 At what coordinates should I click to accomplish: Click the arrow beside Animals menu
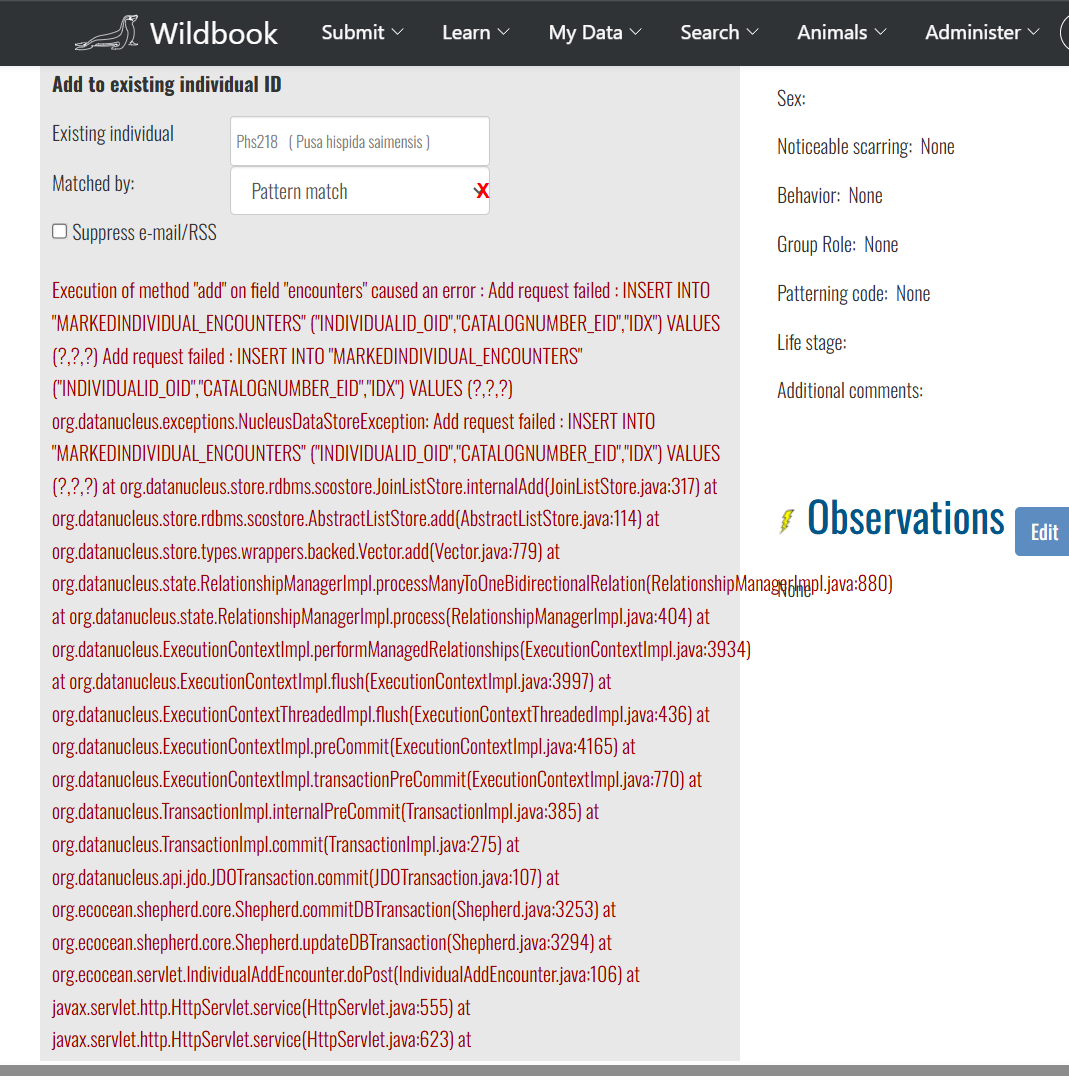pyautogui.click(x=880, y=33)
